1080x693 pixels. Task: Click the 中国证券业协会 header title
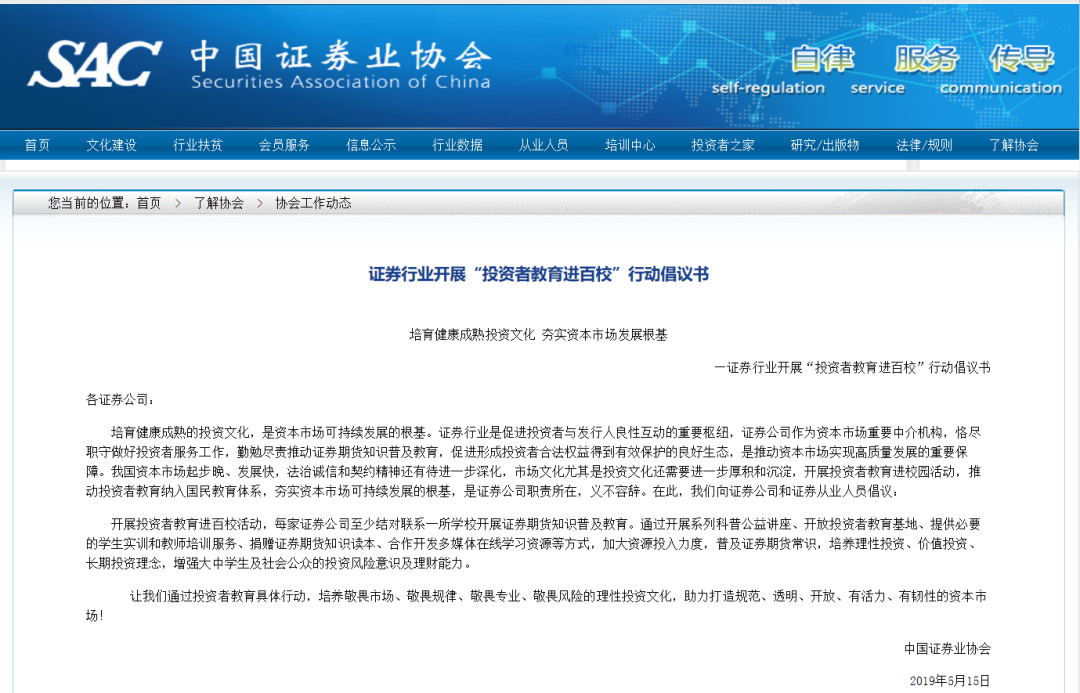coord(340,57)
